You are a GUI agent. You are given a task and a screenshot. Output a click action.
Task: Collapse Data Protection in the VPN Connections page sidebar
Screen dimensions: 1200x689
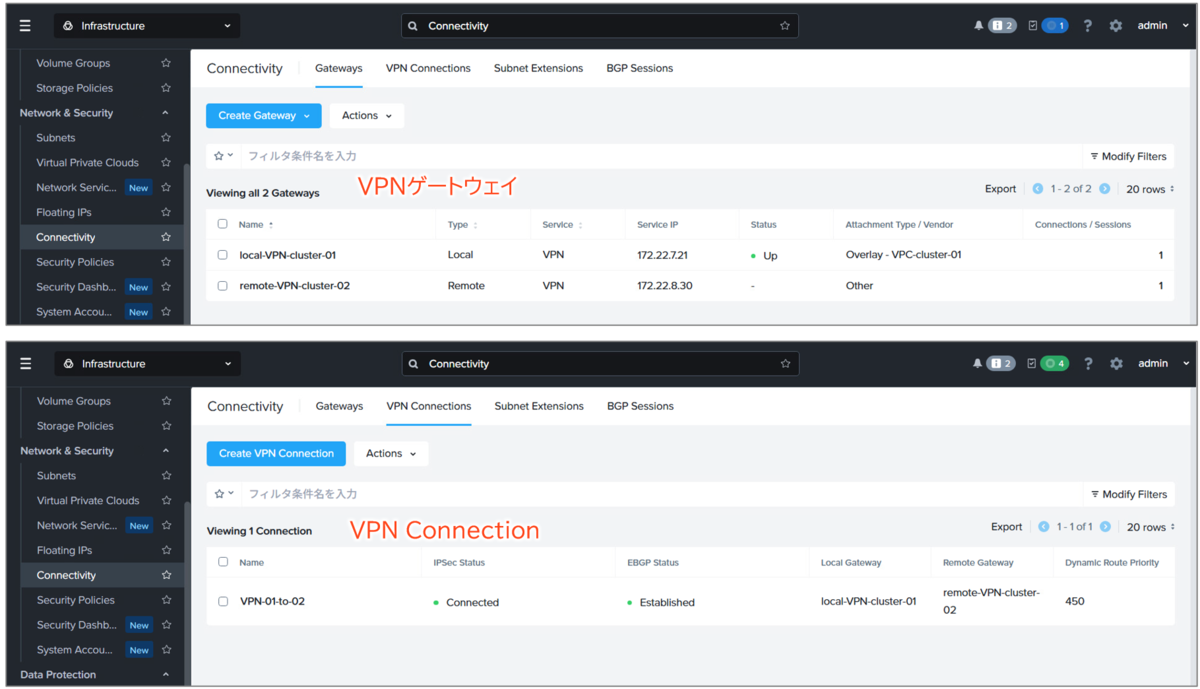point(166,675)
